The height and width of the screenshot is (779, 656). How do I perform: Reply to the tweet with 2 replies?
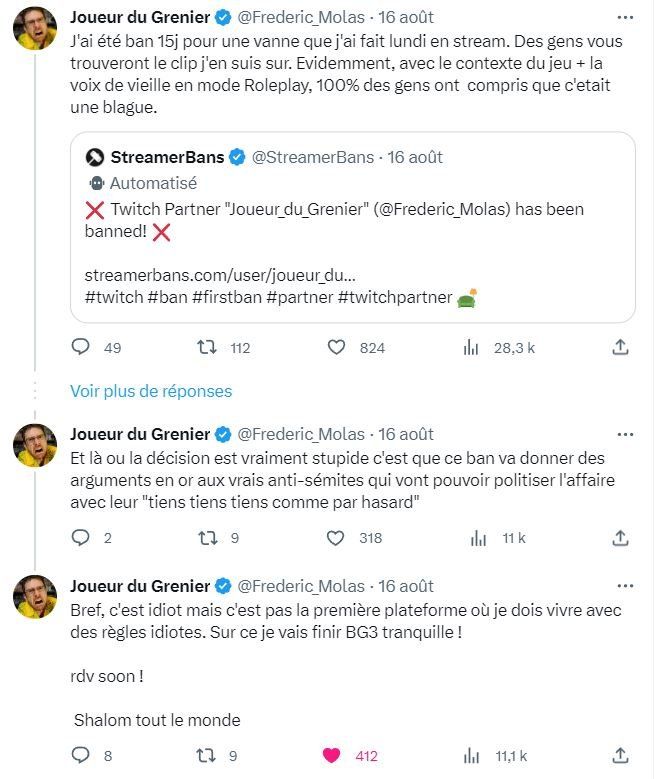tap(82, 538)
